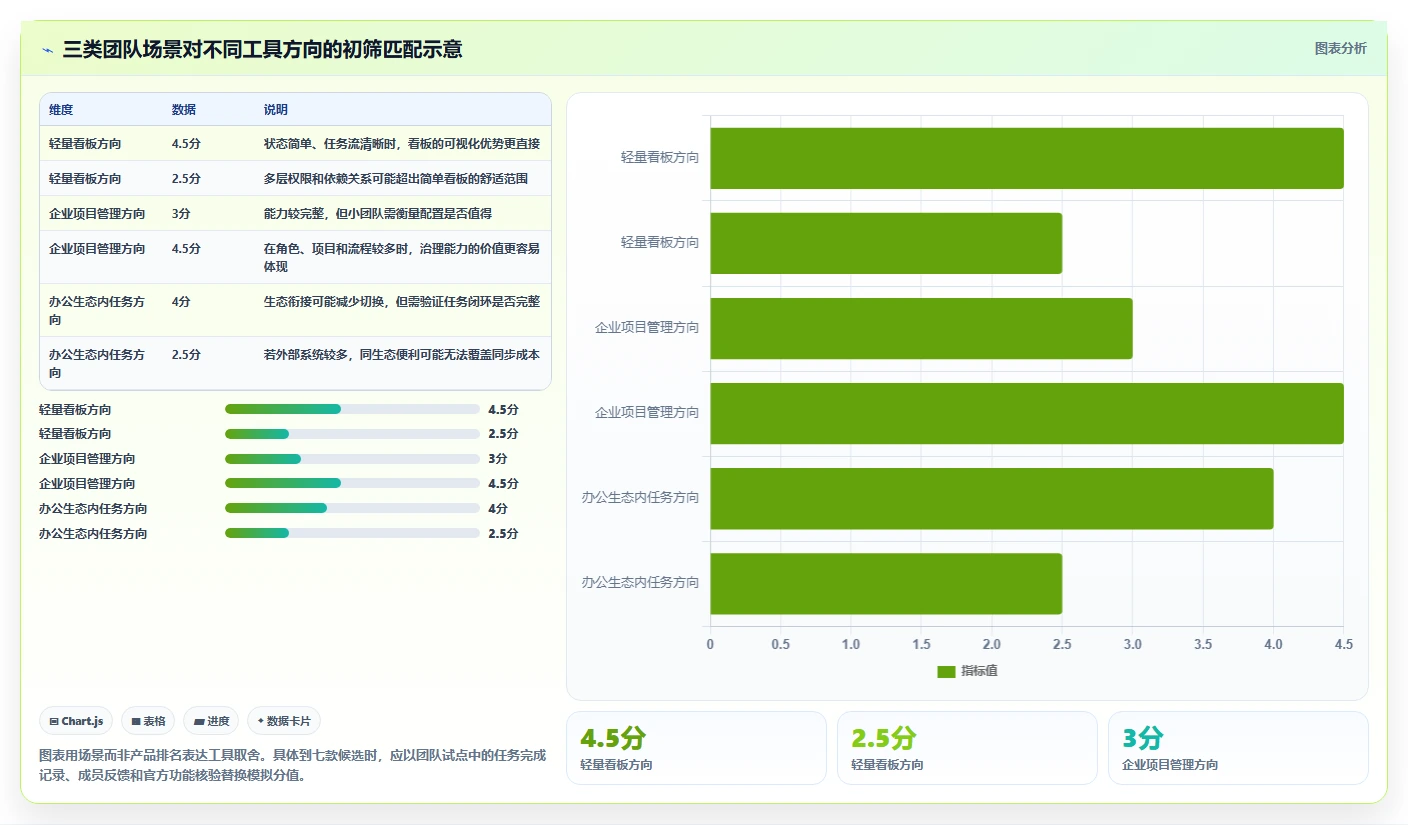Viewport: 1408px width, 825px height.
Task: Click the 4分 value beside the progress bar
Action: click(497, 508)
